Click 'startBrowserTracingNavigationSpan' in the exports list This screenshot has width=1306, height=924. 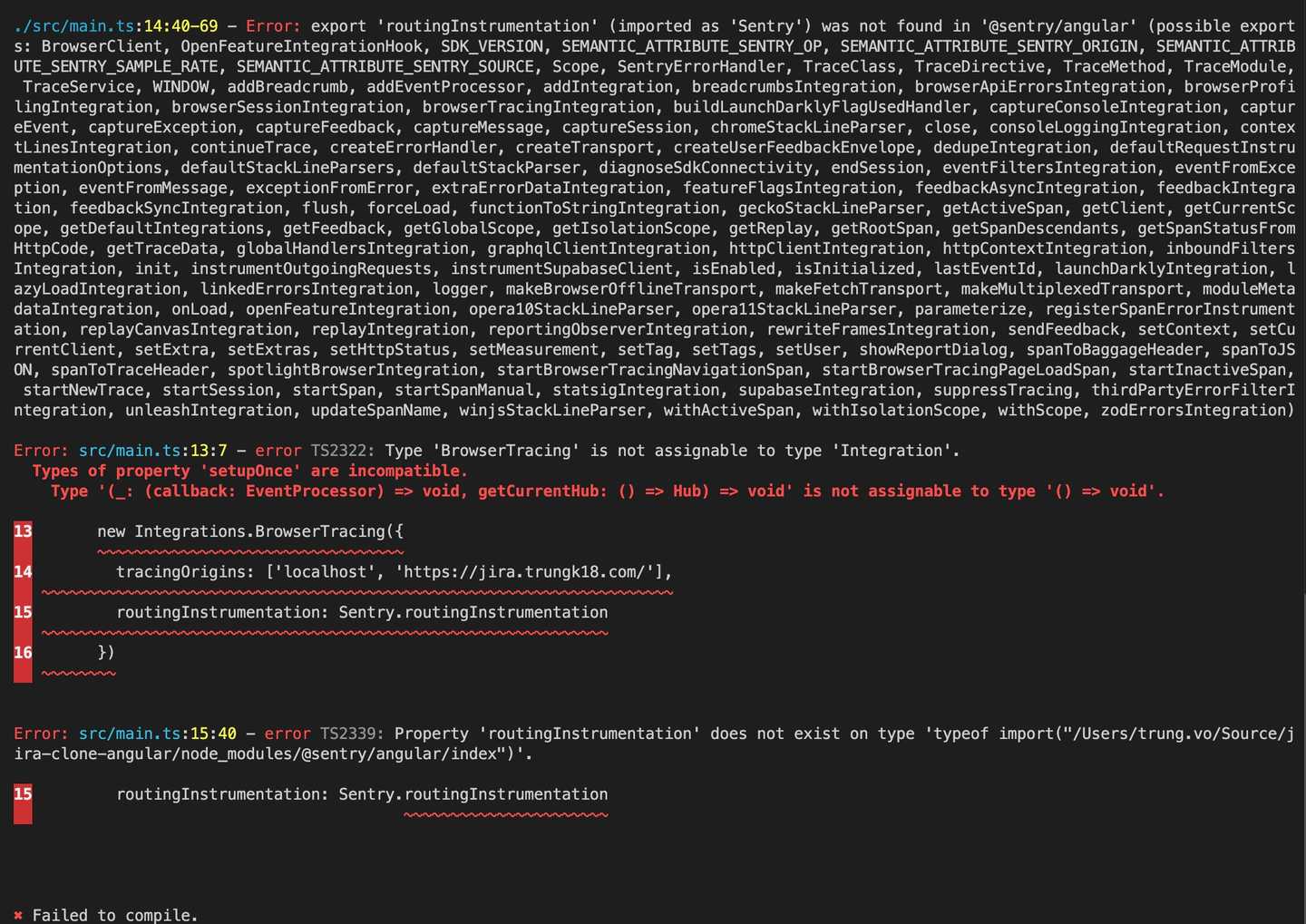[649, 370]
